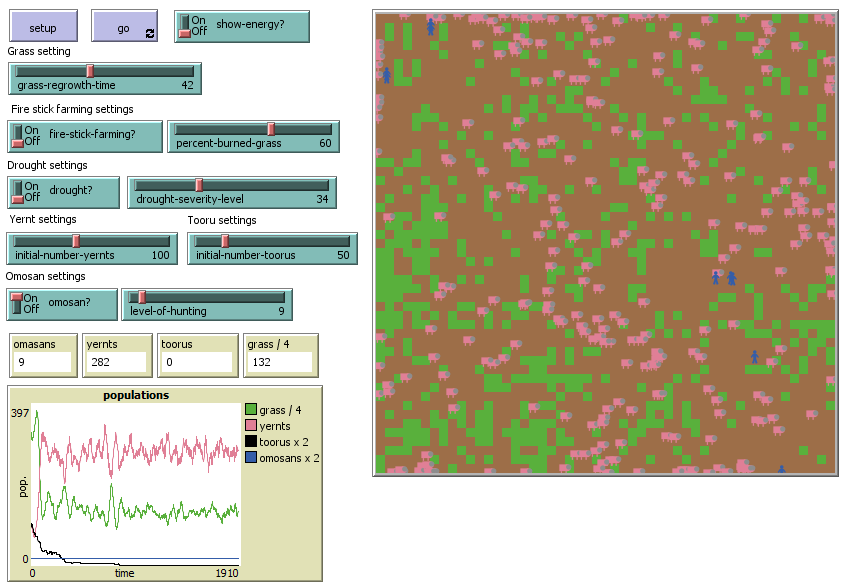Screen dimensions: 857x586
Task: Move the level-of-hunting slider handle
Action: coord(142,297)
